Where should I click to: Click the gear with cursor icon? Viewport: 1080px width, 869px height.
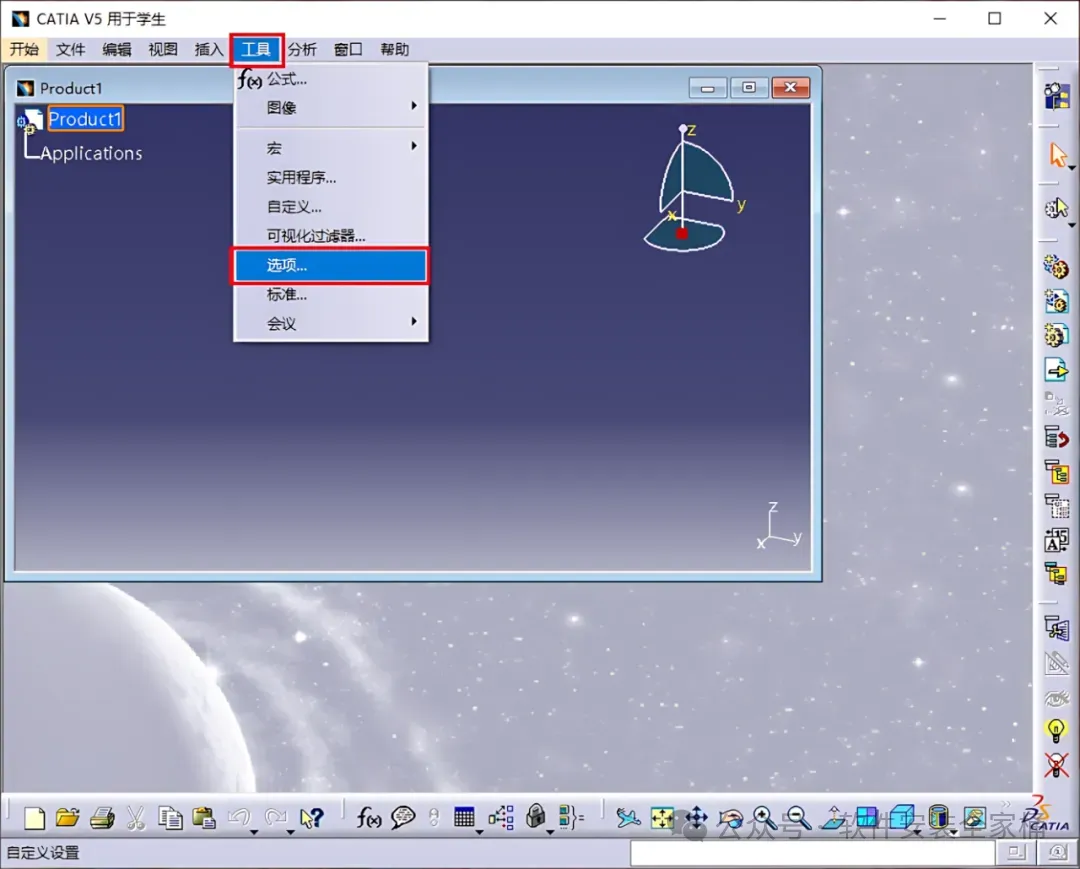1056,208
